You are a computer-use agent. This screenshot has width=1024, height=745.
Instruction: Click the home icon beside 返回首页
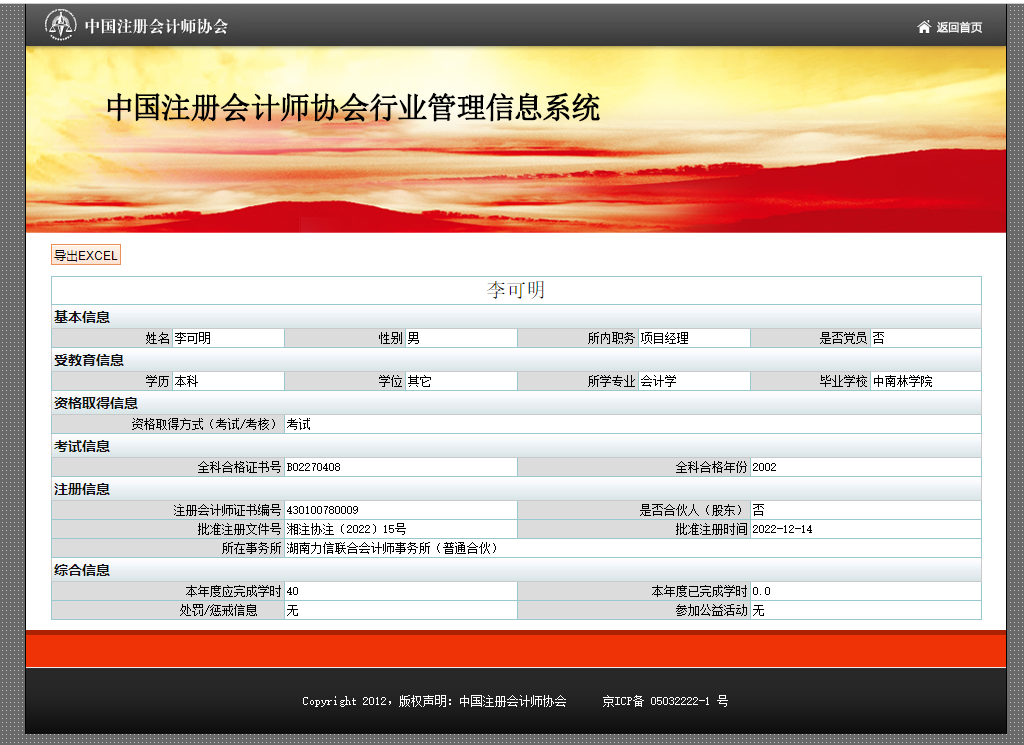tap(923, 27)
